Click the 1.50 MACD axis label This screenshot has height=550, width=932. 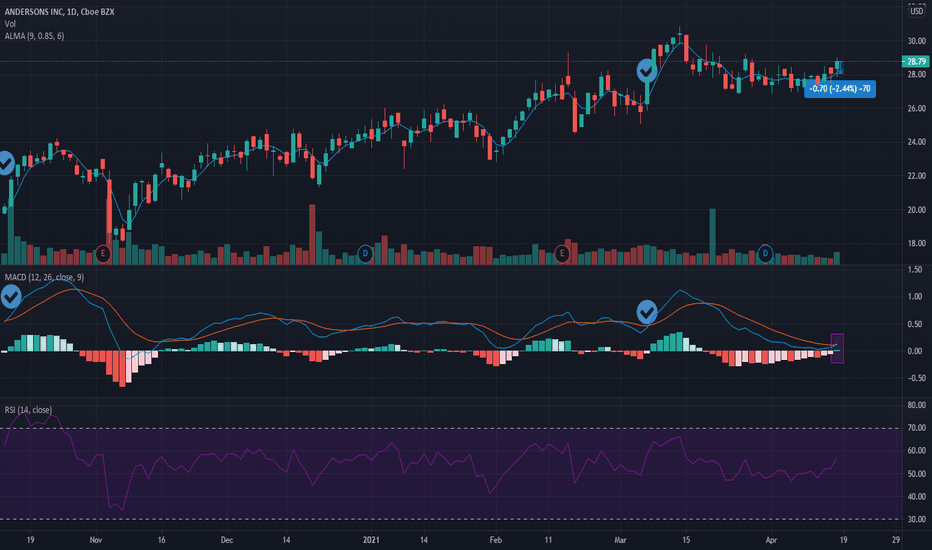pos(915,270)
